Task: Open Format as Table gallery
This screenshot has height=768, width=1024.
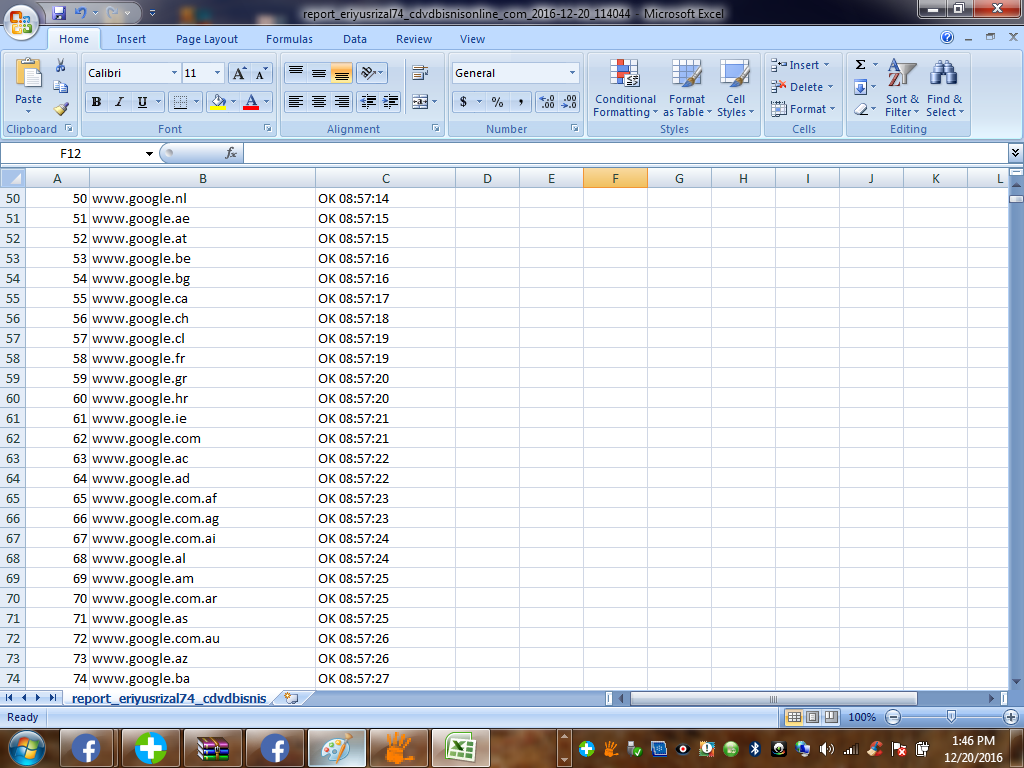Action: tap(687, 88)
